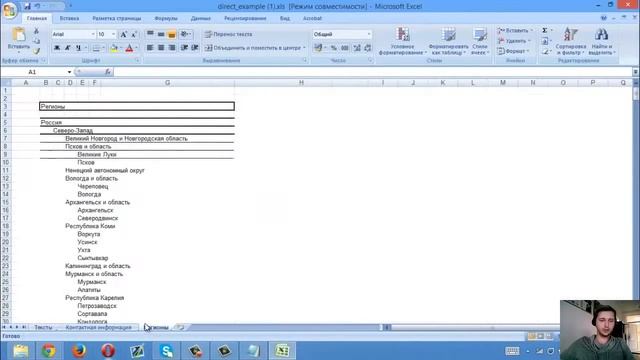Open the borders dropdown in font group
Screen dimensions: 640x360
(103, 48)
